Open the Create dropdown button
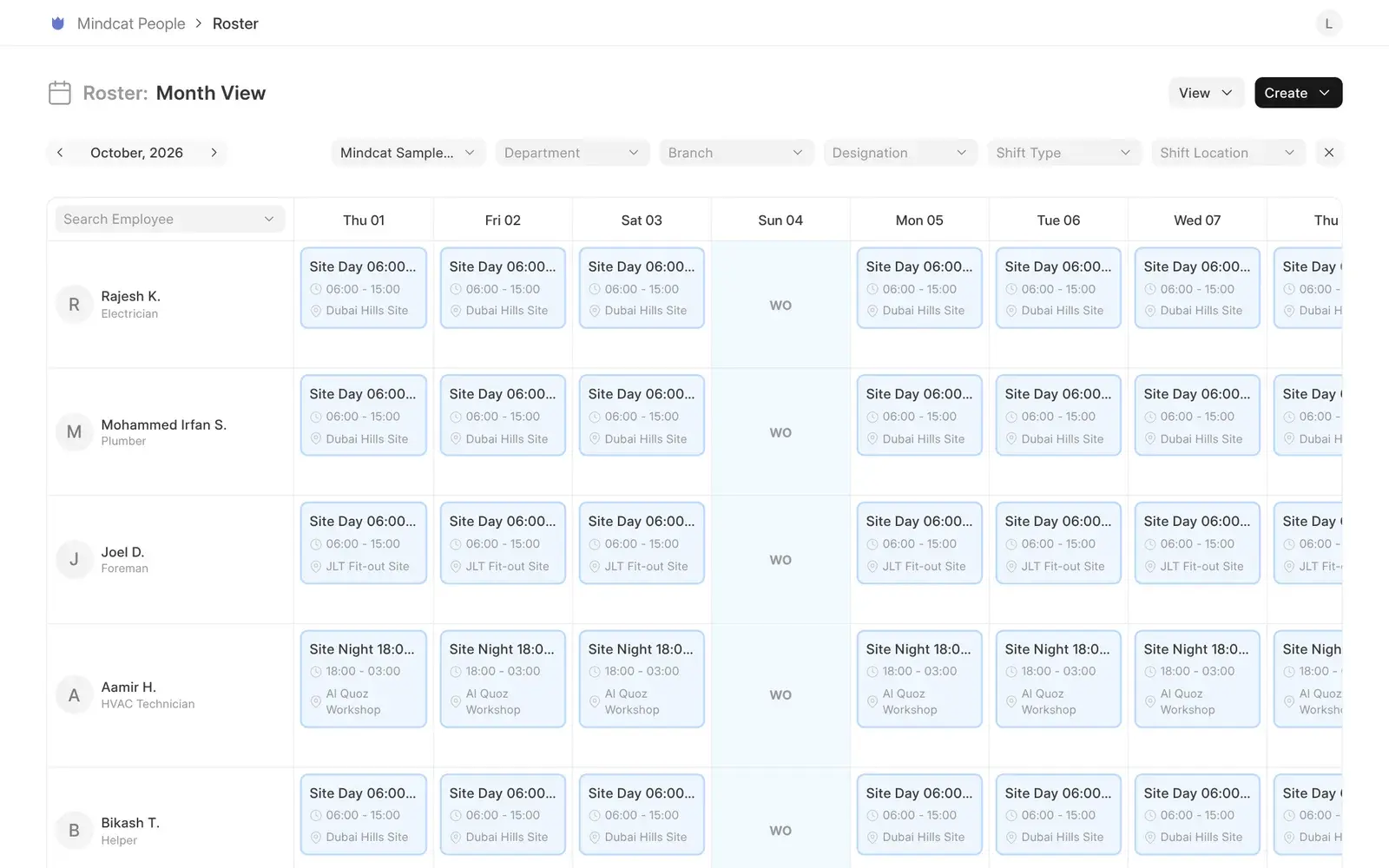The height and width of the screenshot is (868, 1389). tap(1298, 93)
